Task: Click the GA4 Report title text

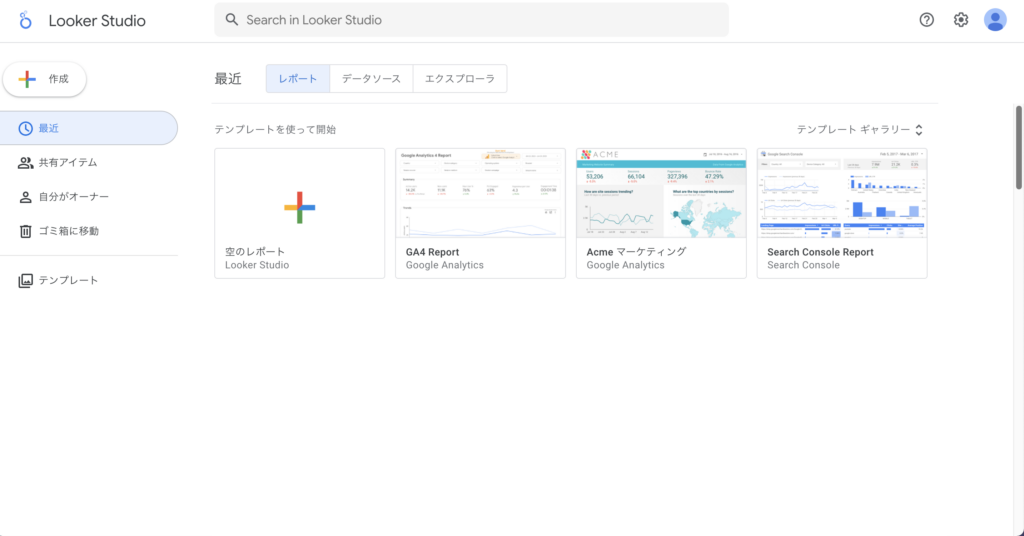Action: click(x=432, y=252)
